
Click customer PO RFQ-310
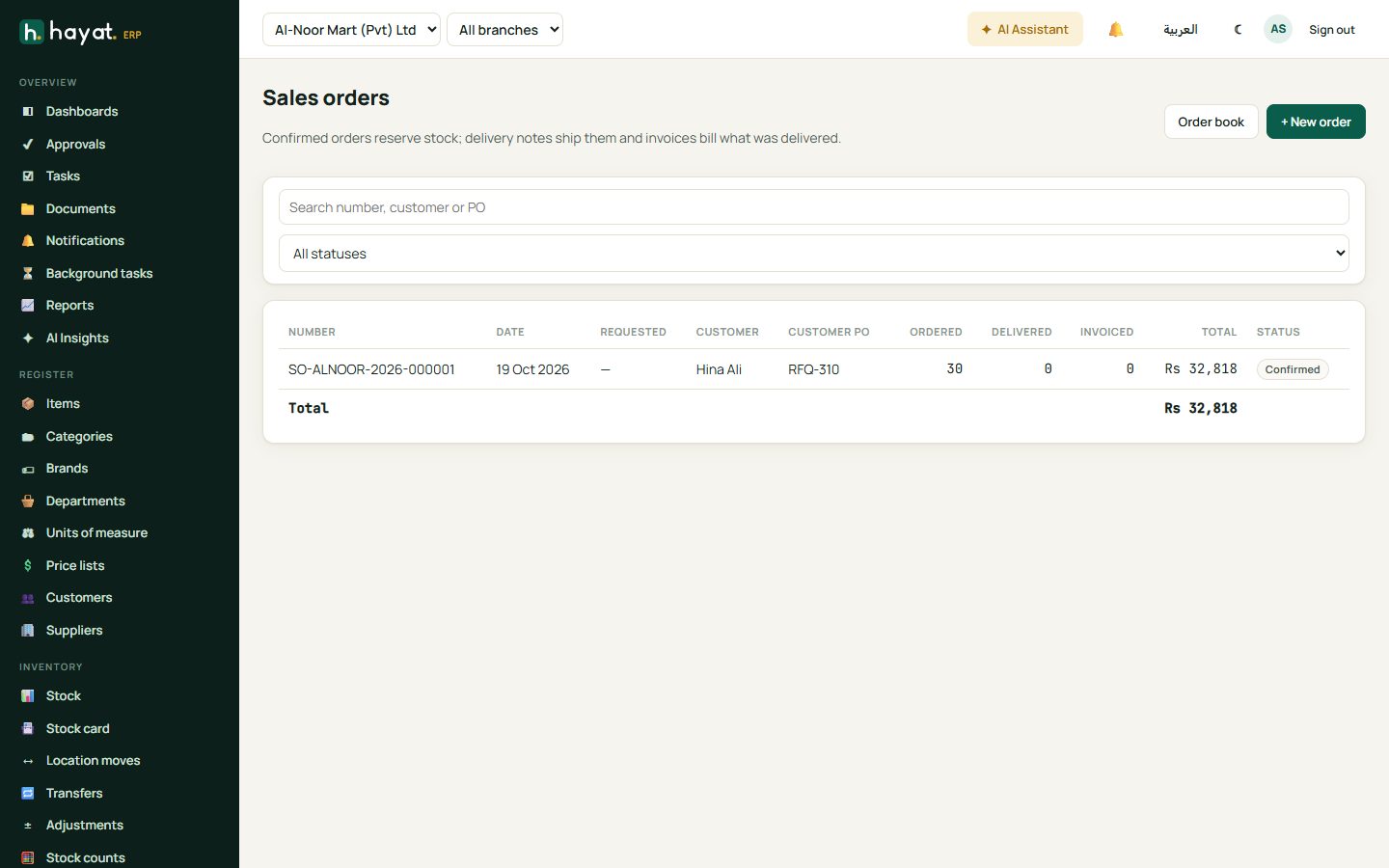click(813, 369)
